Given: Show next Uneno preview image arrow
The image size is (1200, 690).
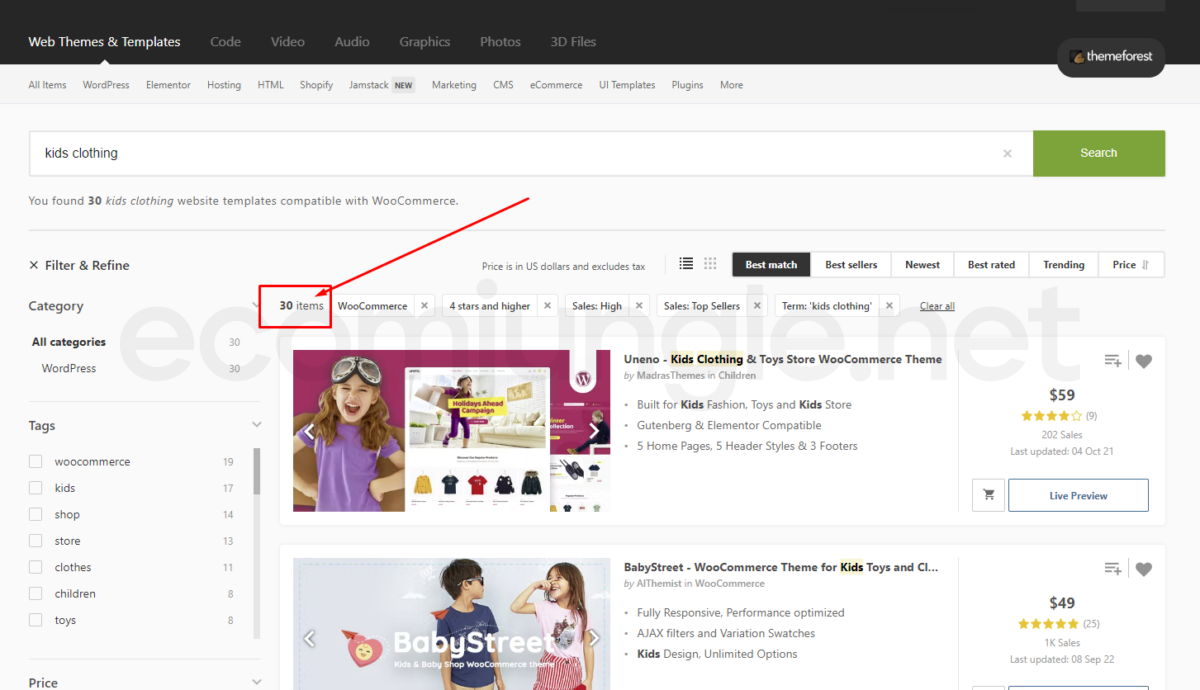Looking at the screenshot, I should 594,432.
